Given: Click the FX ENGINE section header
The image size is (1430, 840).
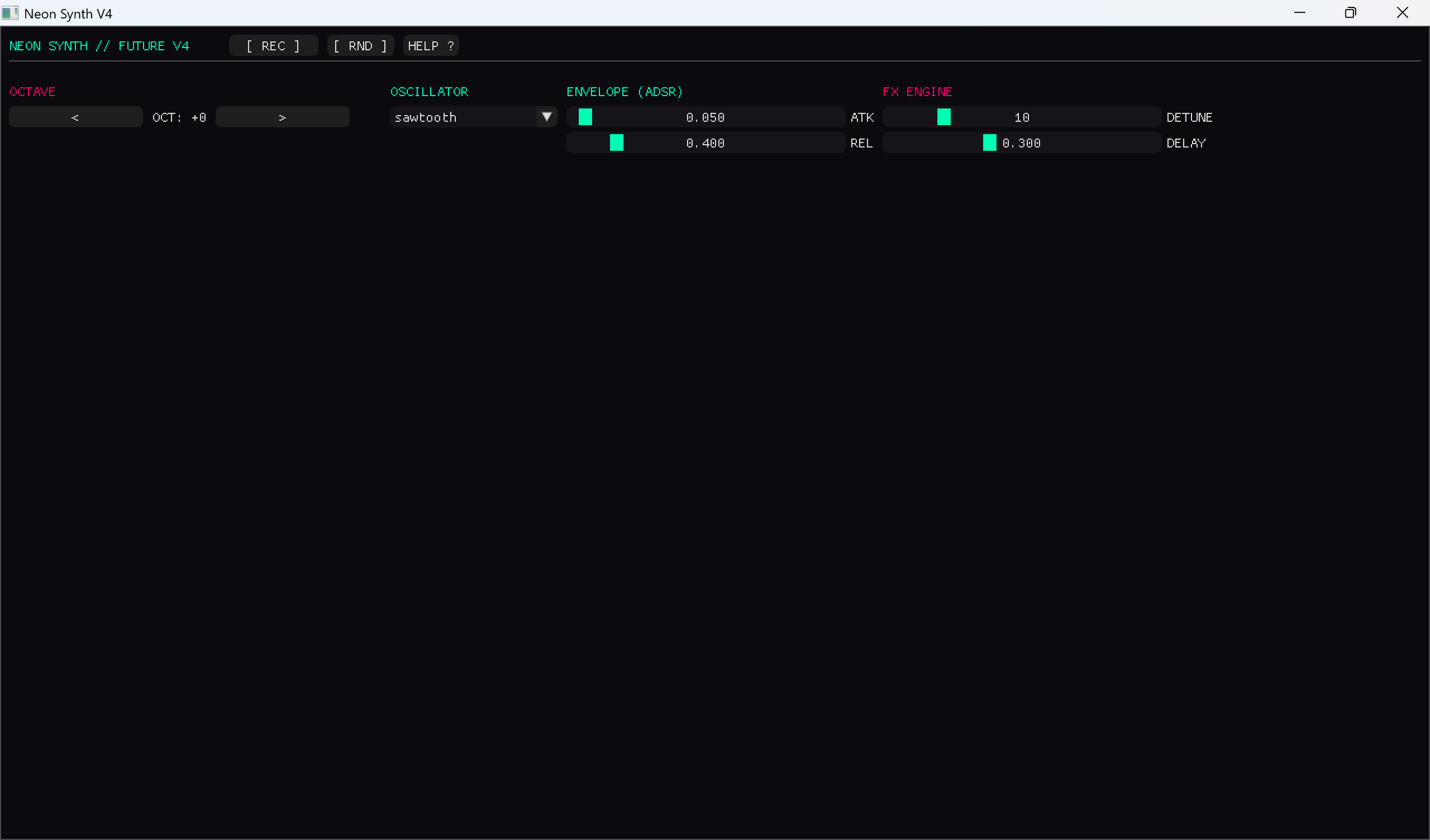Looking at the screenshot, I should click(917, 91).
